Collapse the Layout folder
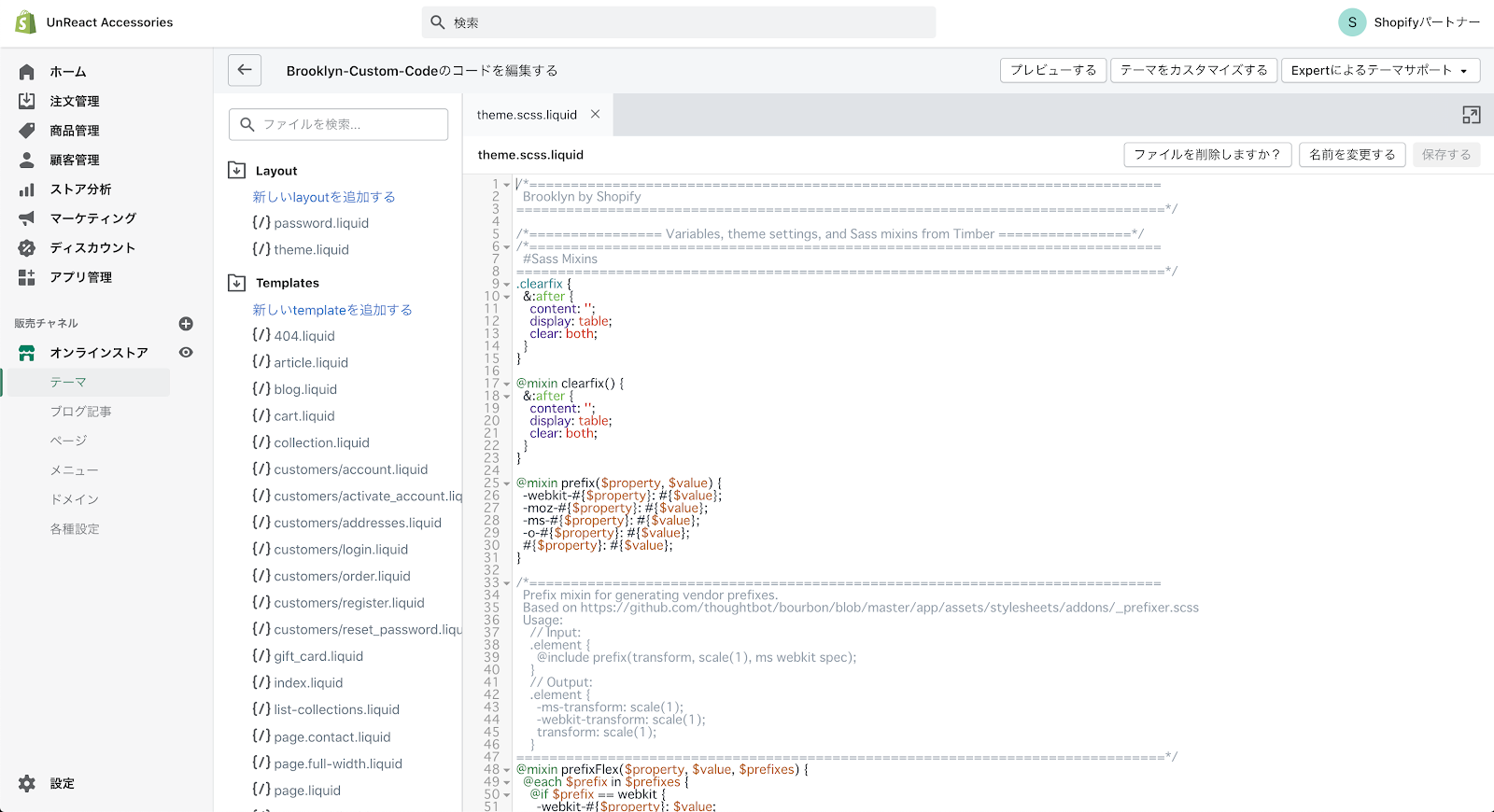 [237, 171]
